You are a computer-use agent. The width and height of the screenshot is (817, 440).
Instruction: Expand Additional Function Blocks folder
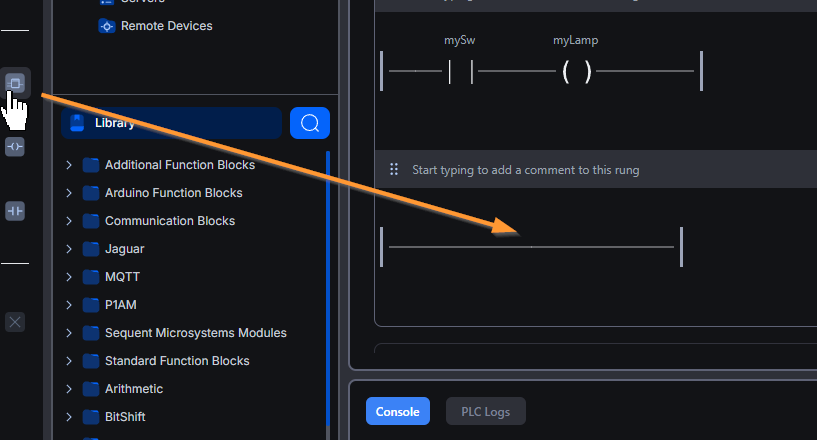tap(69, 165)
